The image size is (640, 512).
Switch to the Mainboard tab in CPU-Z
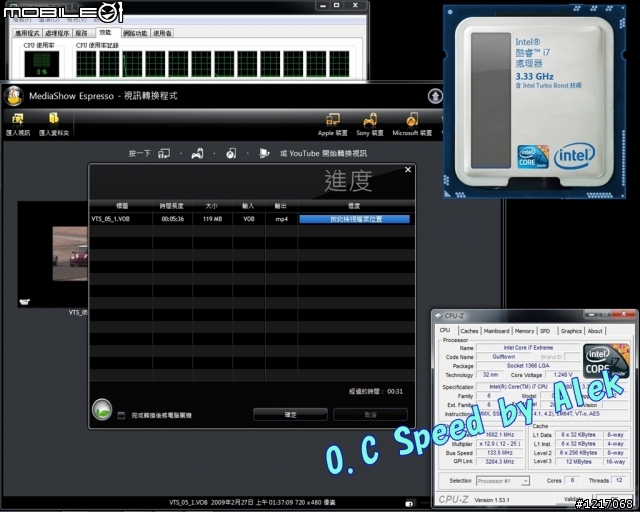[496, 331]
